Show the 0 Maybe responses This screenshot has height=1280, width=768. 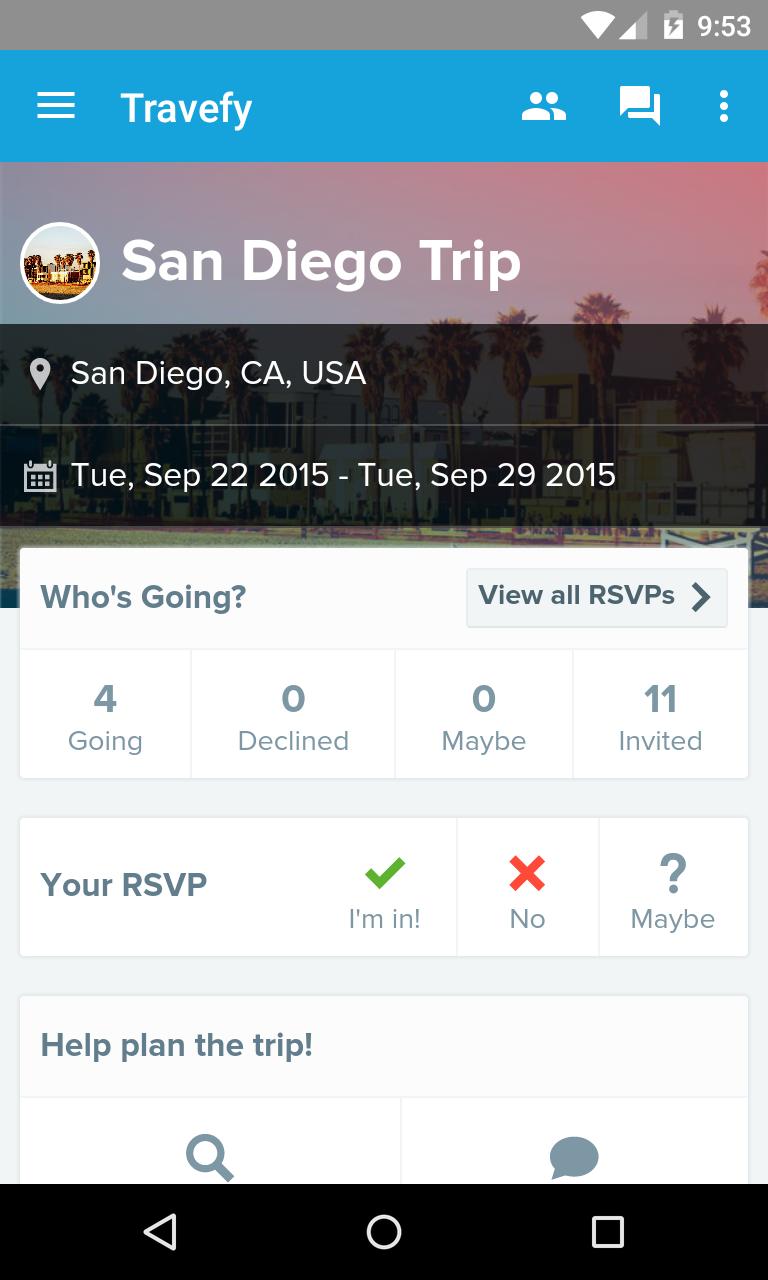[484, 715]
